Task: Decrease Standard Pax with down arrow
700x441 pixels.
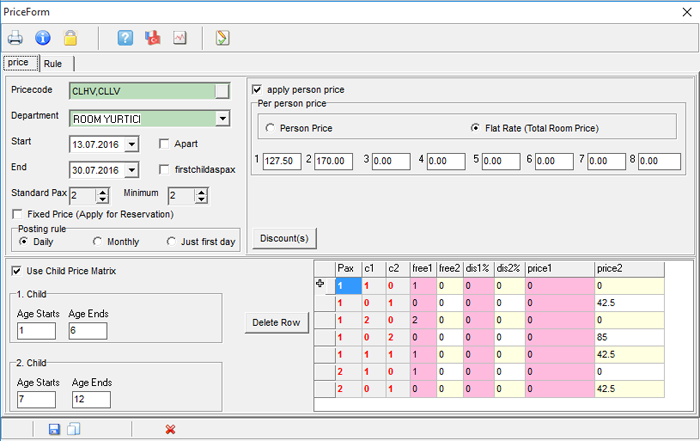Action: click(103, 199)
